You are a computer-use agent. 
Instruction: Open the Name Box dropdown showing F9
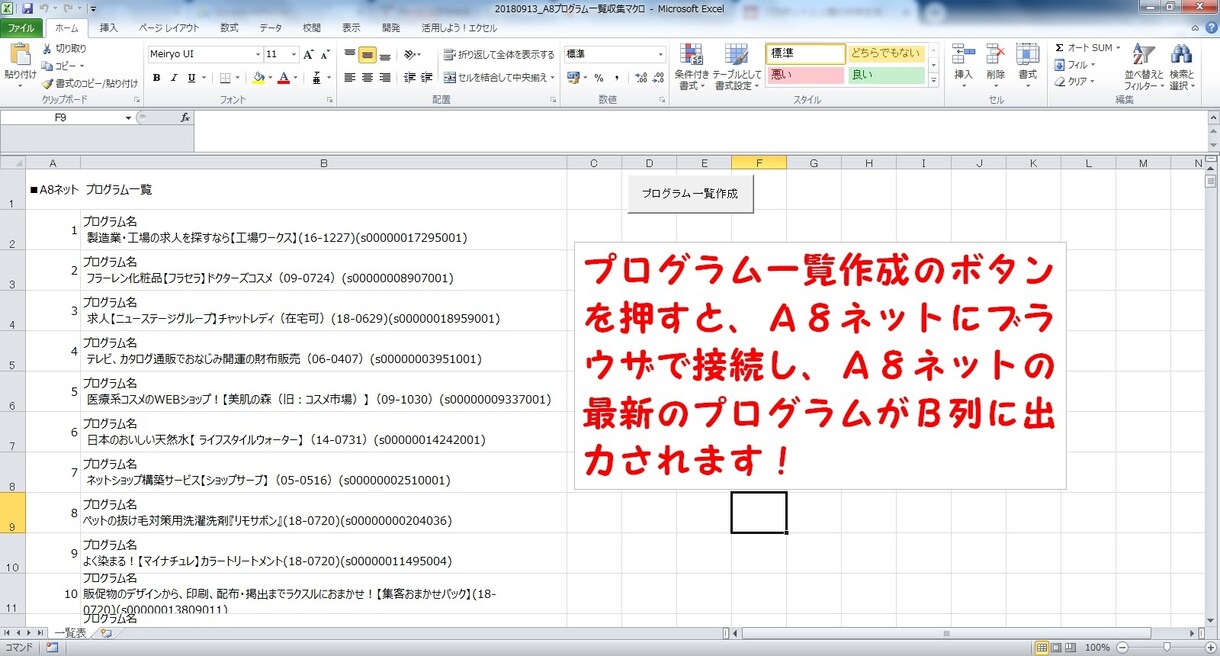point(128,118)
